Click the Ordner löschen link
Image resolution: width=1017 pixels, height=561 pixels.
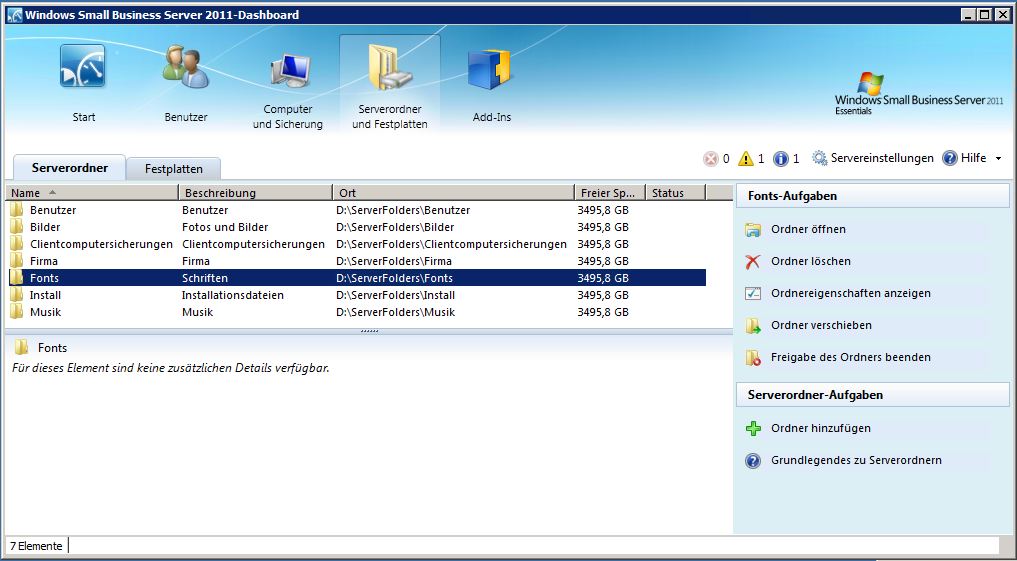point(811,261)
